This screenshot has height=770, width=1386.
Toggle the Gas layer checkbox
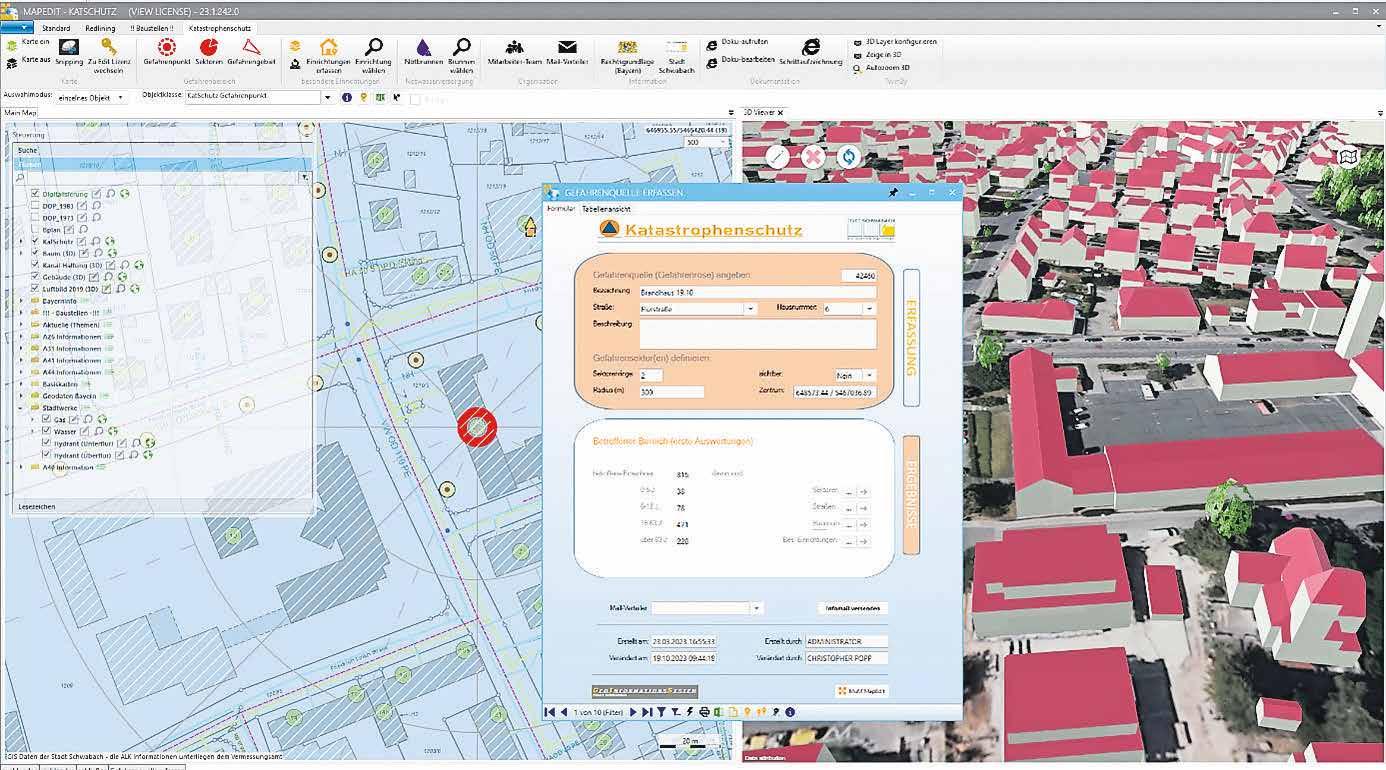click(46, 419)
